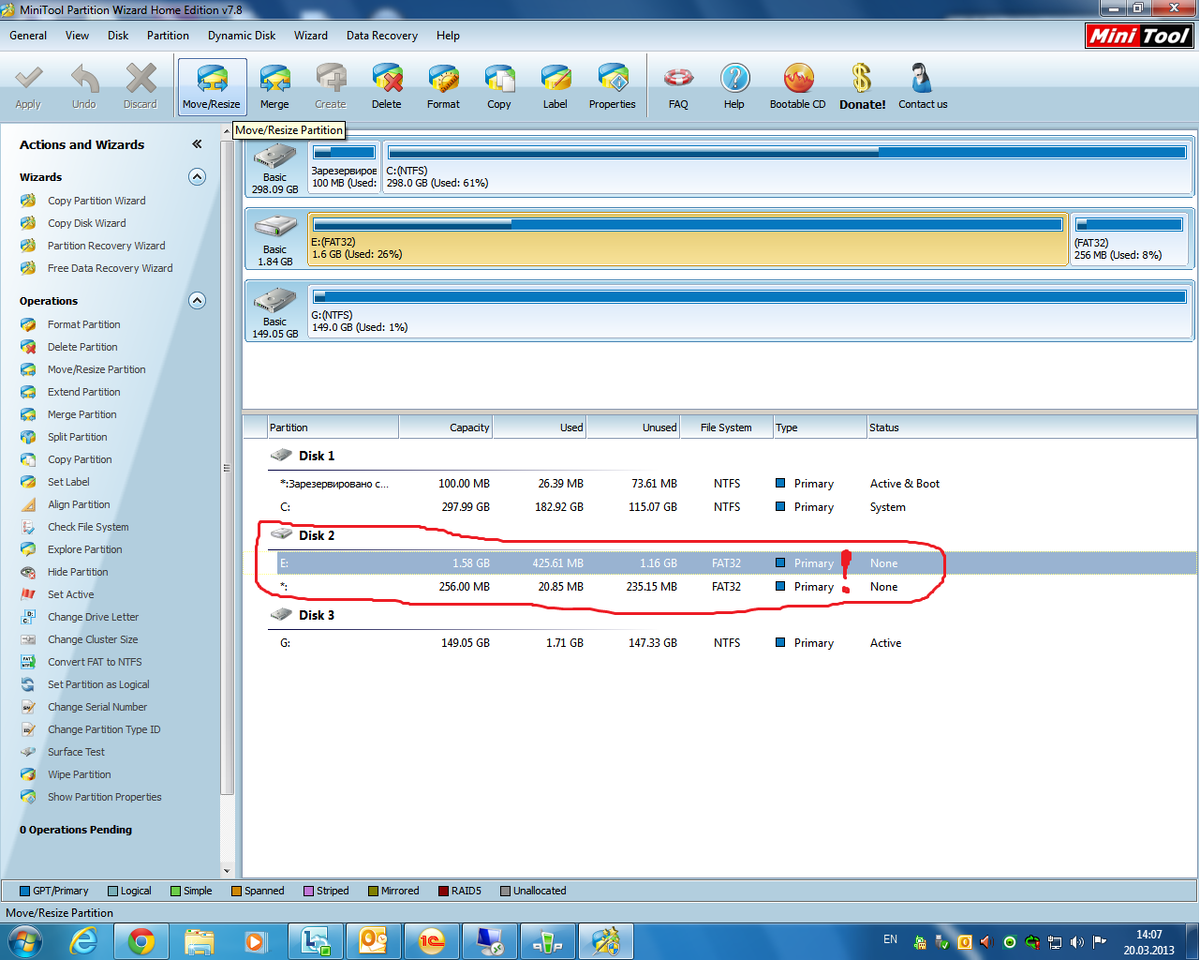1200x960 pixels.
Task: Open Google Chrome from the taskbar
Action: [140, 941]
